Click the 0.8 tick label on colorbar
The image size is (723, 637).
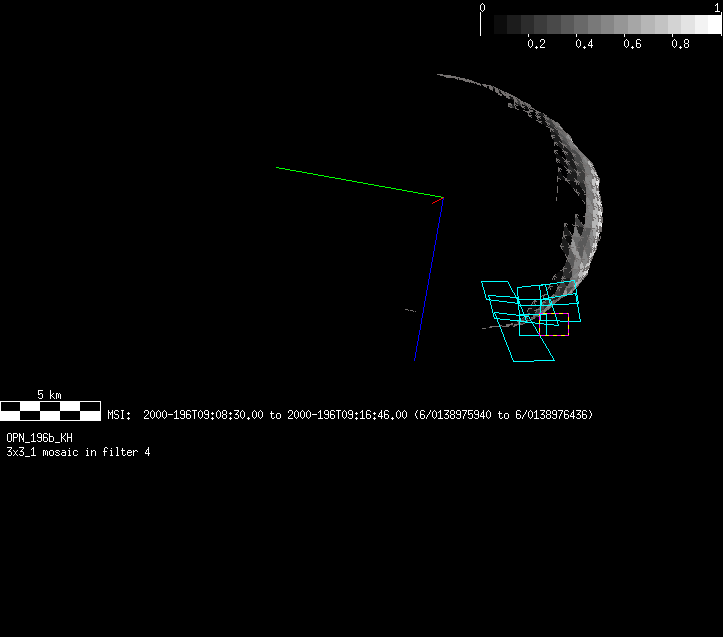pyautogui.click(x=680, y=44)
